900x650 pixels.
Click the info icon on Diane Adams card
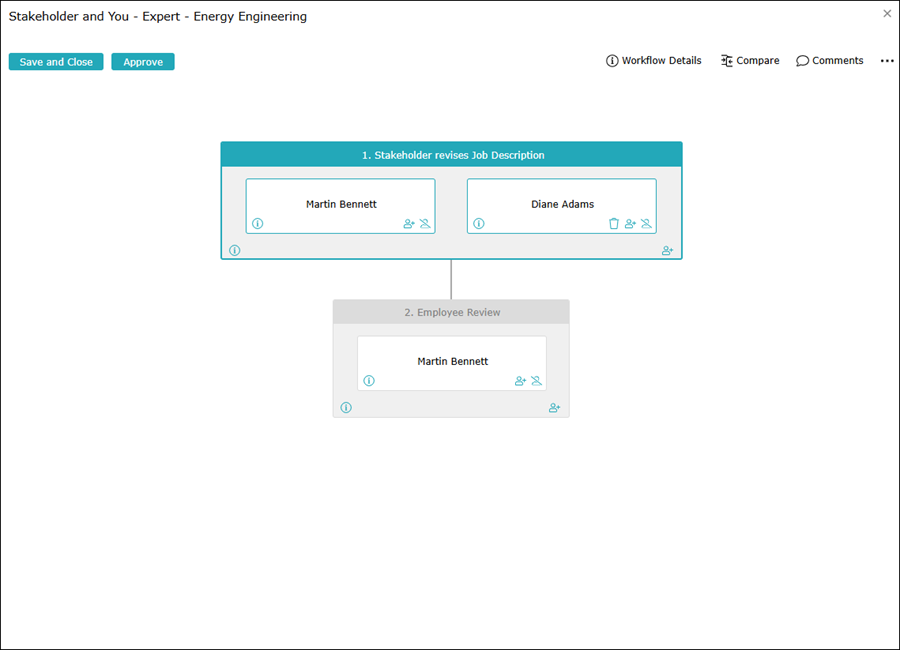tap(478, 224)
